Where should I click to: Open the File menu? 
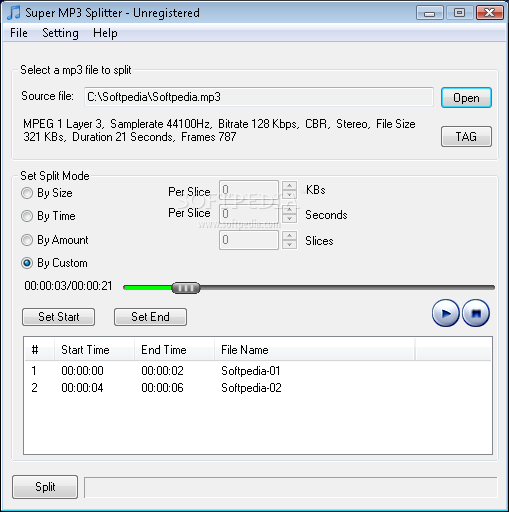click(19, 33)
